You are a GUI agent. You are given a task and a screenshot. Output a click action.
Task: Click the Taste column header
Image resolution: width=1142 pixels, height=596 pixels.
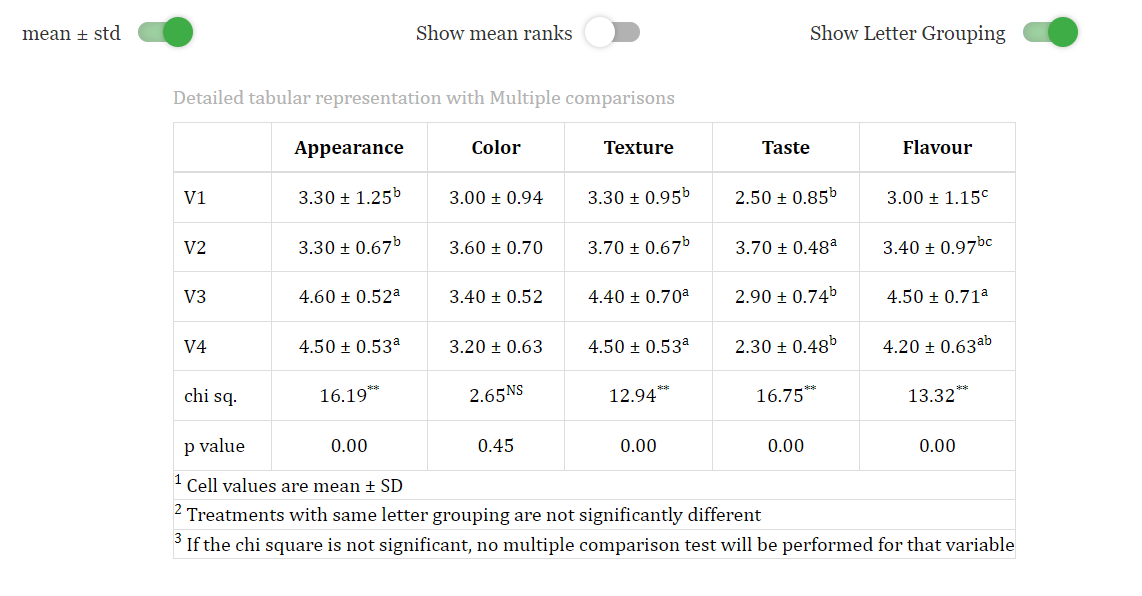click(785, 148)
